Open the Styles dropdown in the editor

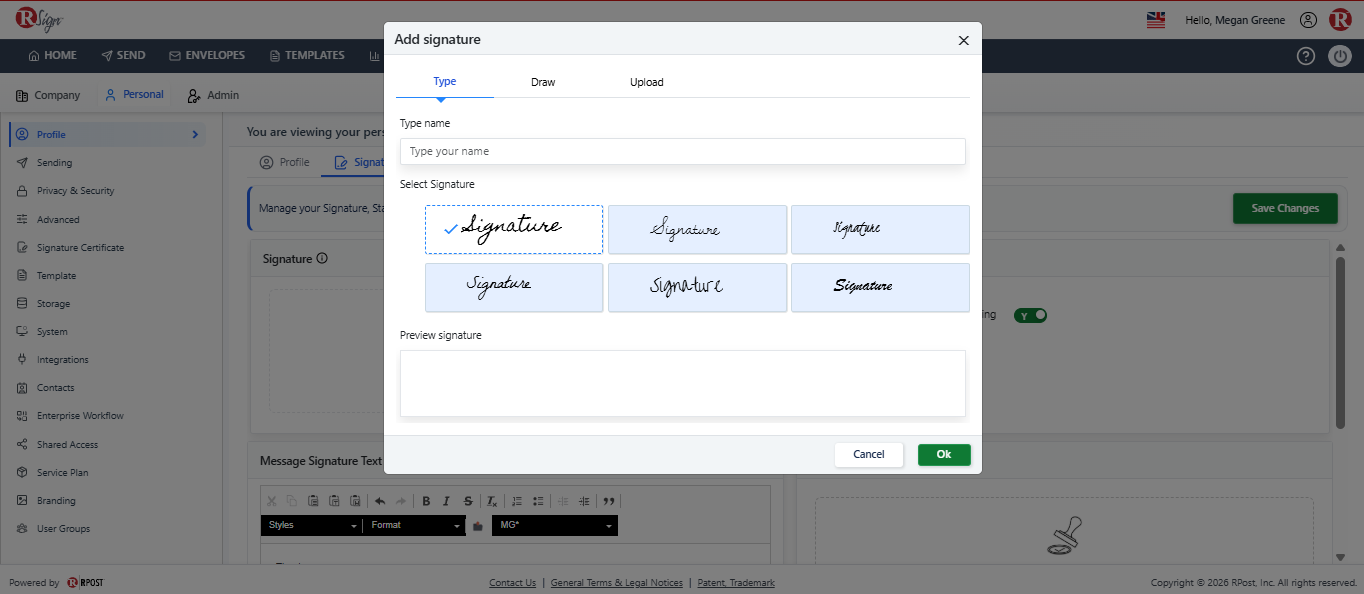point(311,525)
